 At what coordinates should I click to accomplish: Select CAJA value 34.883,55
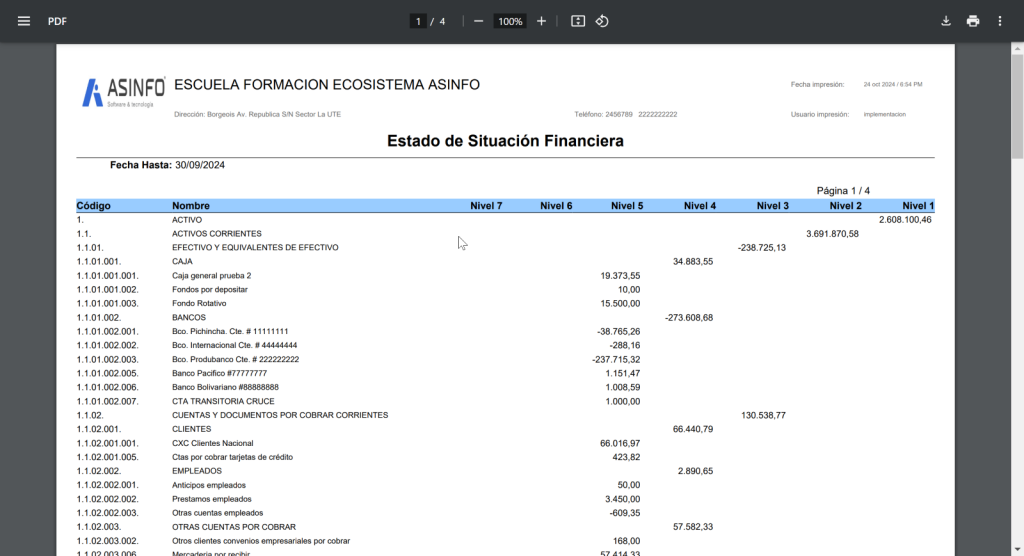click(693, 261)
